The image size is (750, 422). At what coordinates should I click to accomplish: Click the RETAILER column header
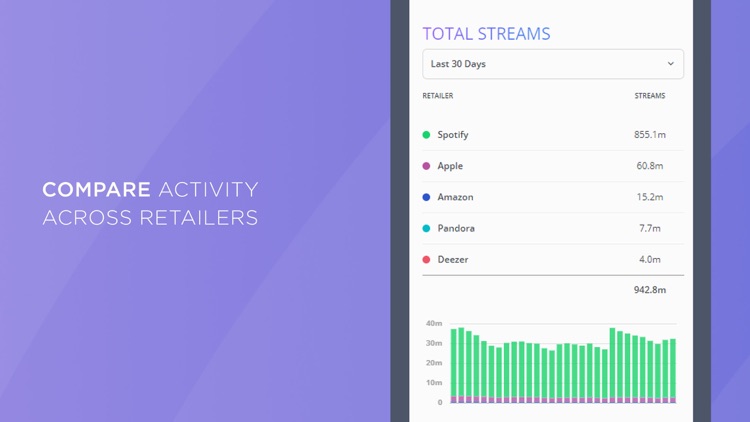(x=438, y=96)
